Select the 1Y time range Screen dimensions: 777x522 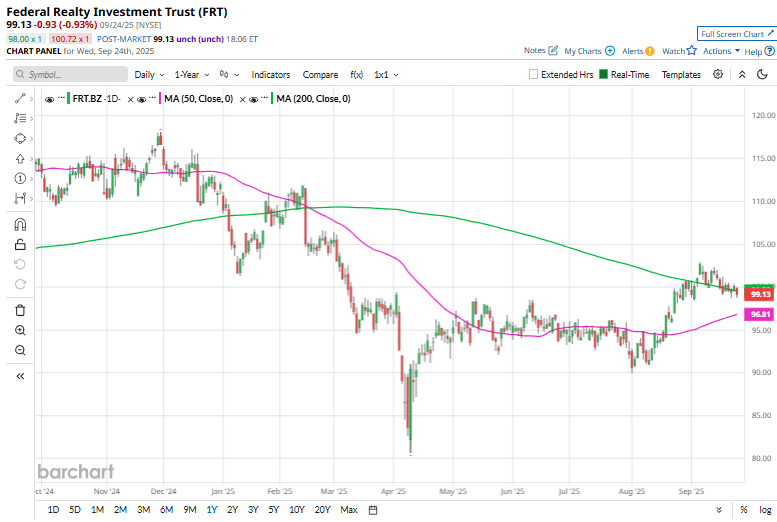pos(212,510)
